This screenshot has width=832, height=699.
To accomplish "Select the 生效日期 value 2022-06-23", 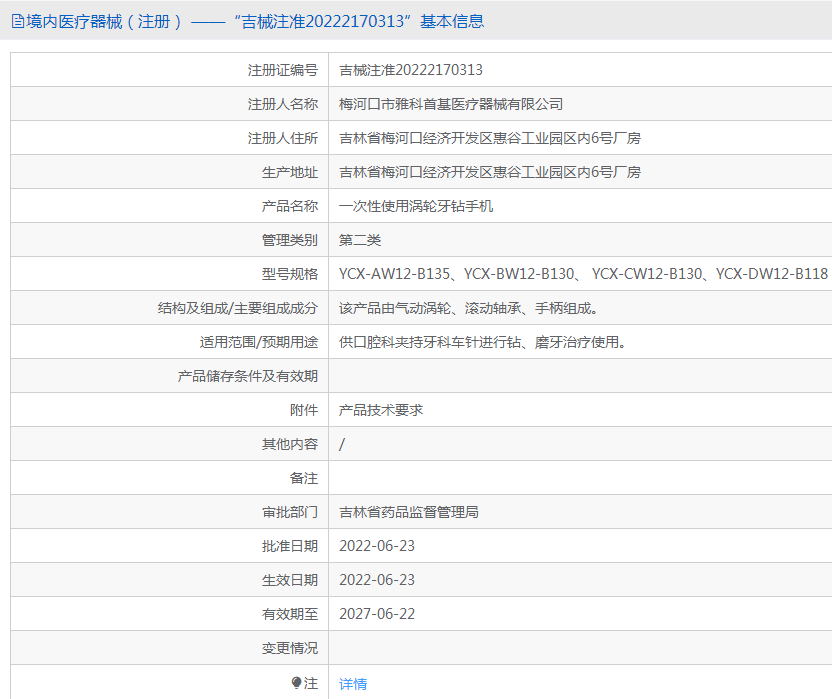I will tap(377, 580).
